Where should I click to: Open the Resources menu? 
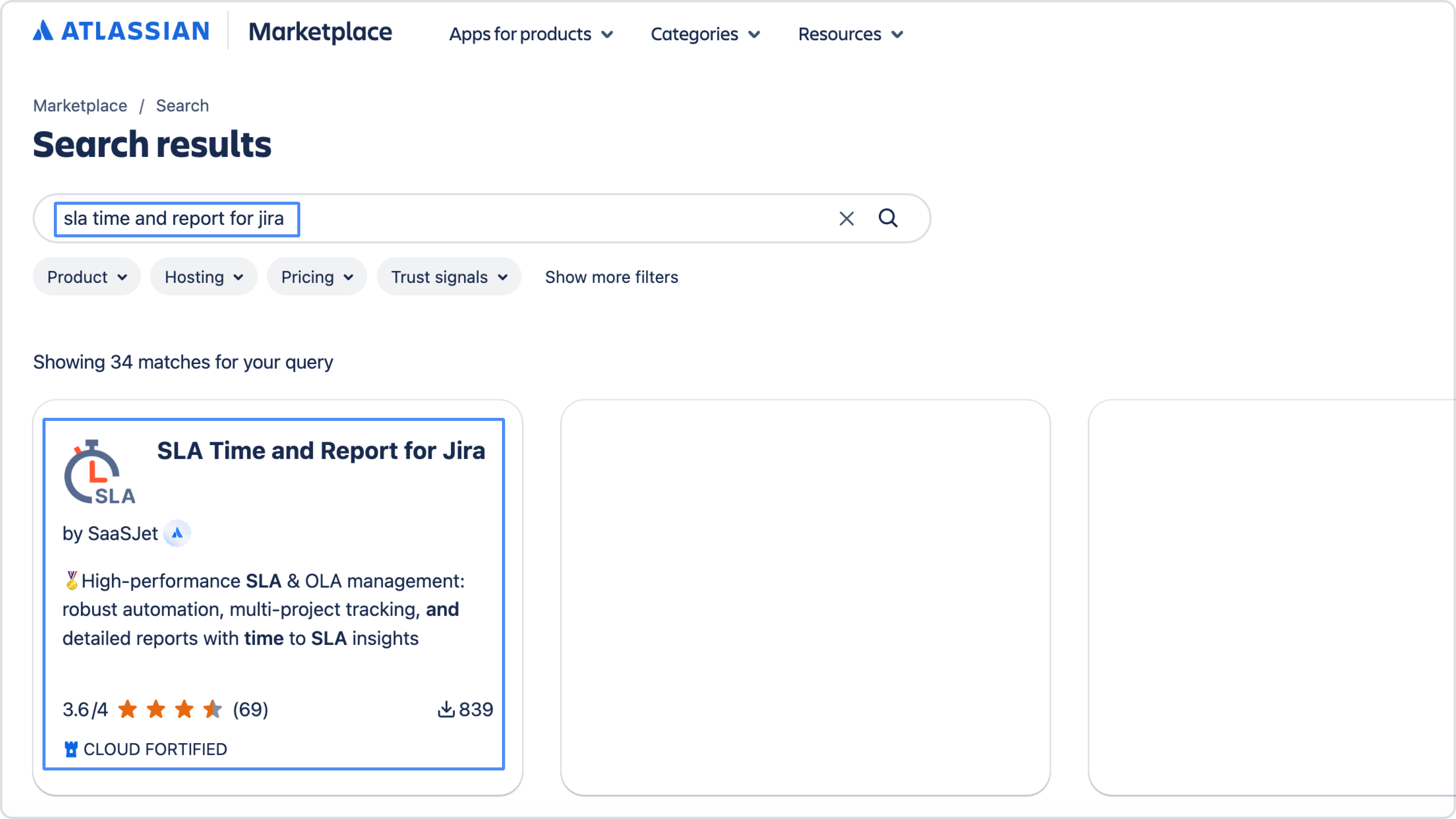[850, 34]
